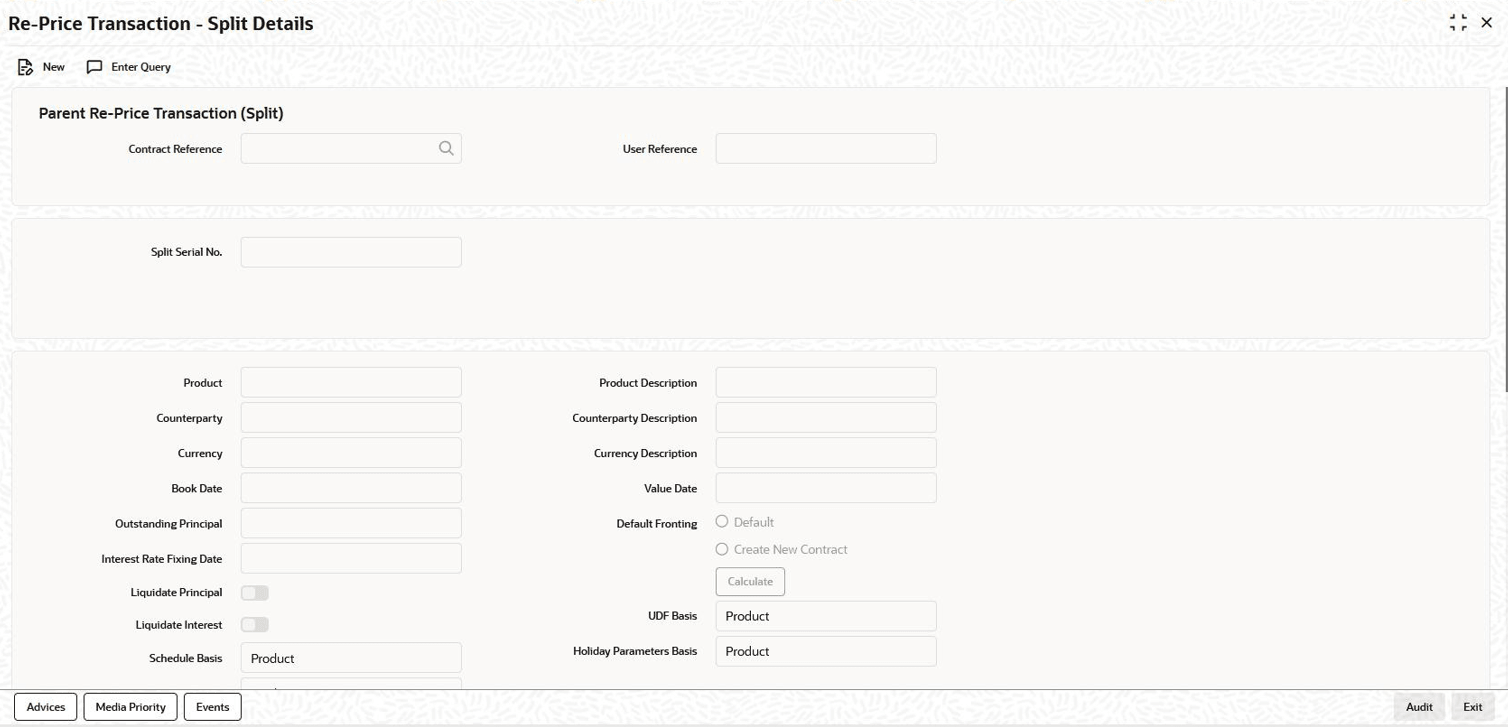The image size is (1508, 727).
Task: Click into the Product field
Action: coord(351,382)
